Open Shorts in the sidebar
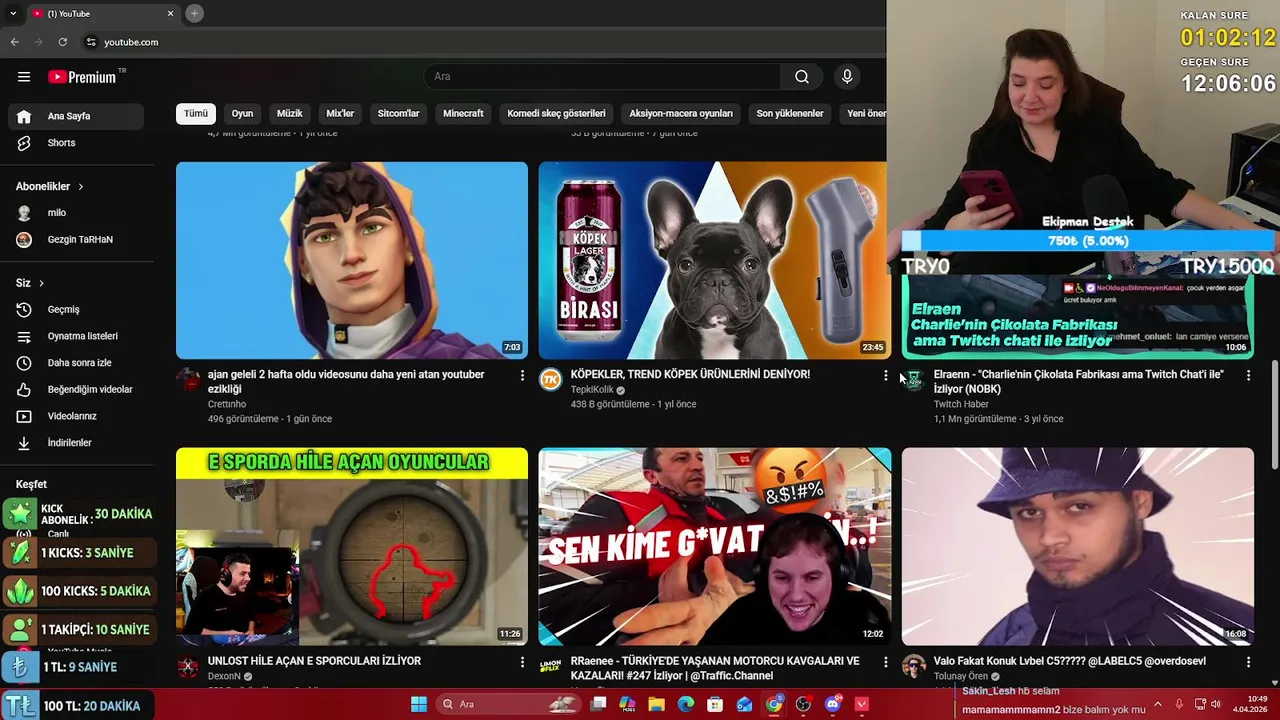 pyautogui.click(x=76, y=143)
